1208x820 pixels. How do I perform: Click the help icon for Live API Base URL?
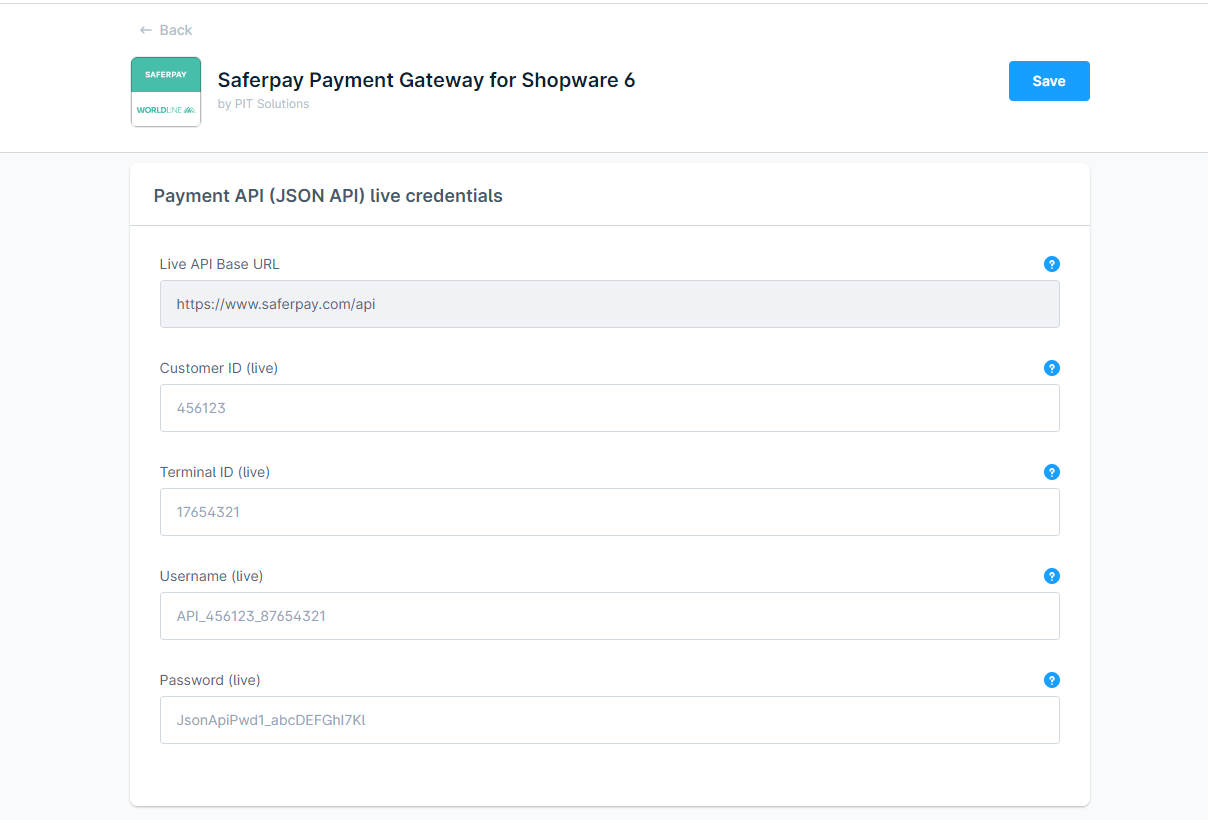[x=1051, y=264]
